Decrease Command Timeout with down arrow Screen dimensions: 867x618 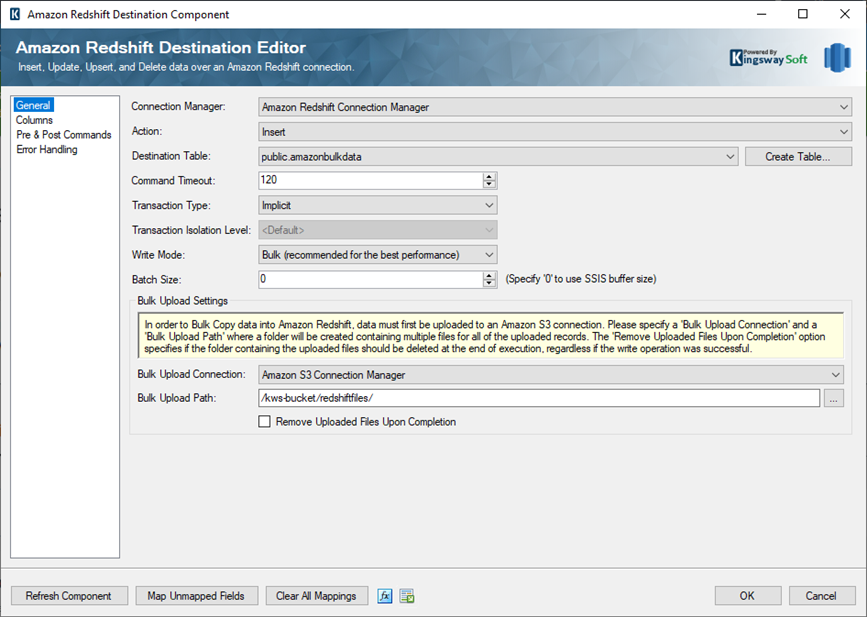pyautogui.click(x=489, y=185)
